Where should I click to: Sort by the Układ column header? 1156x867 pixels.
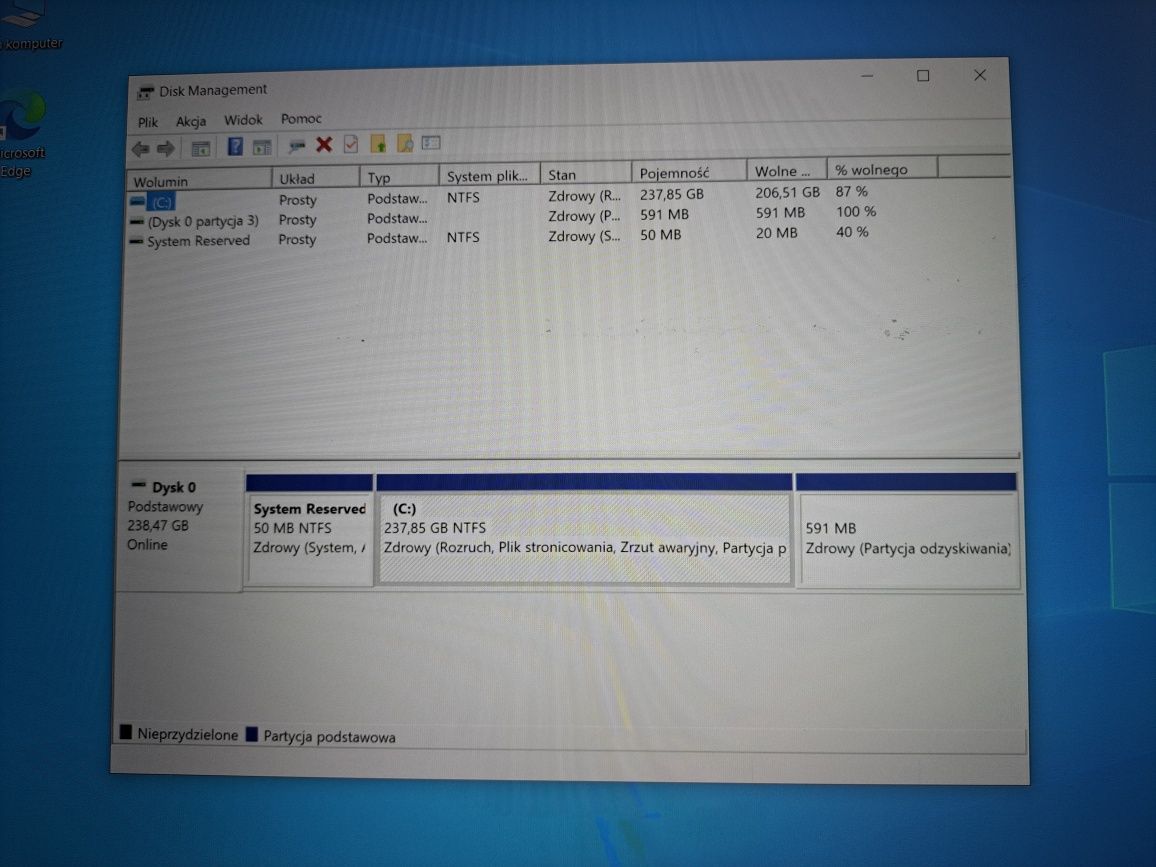click(x=316, y=178)
